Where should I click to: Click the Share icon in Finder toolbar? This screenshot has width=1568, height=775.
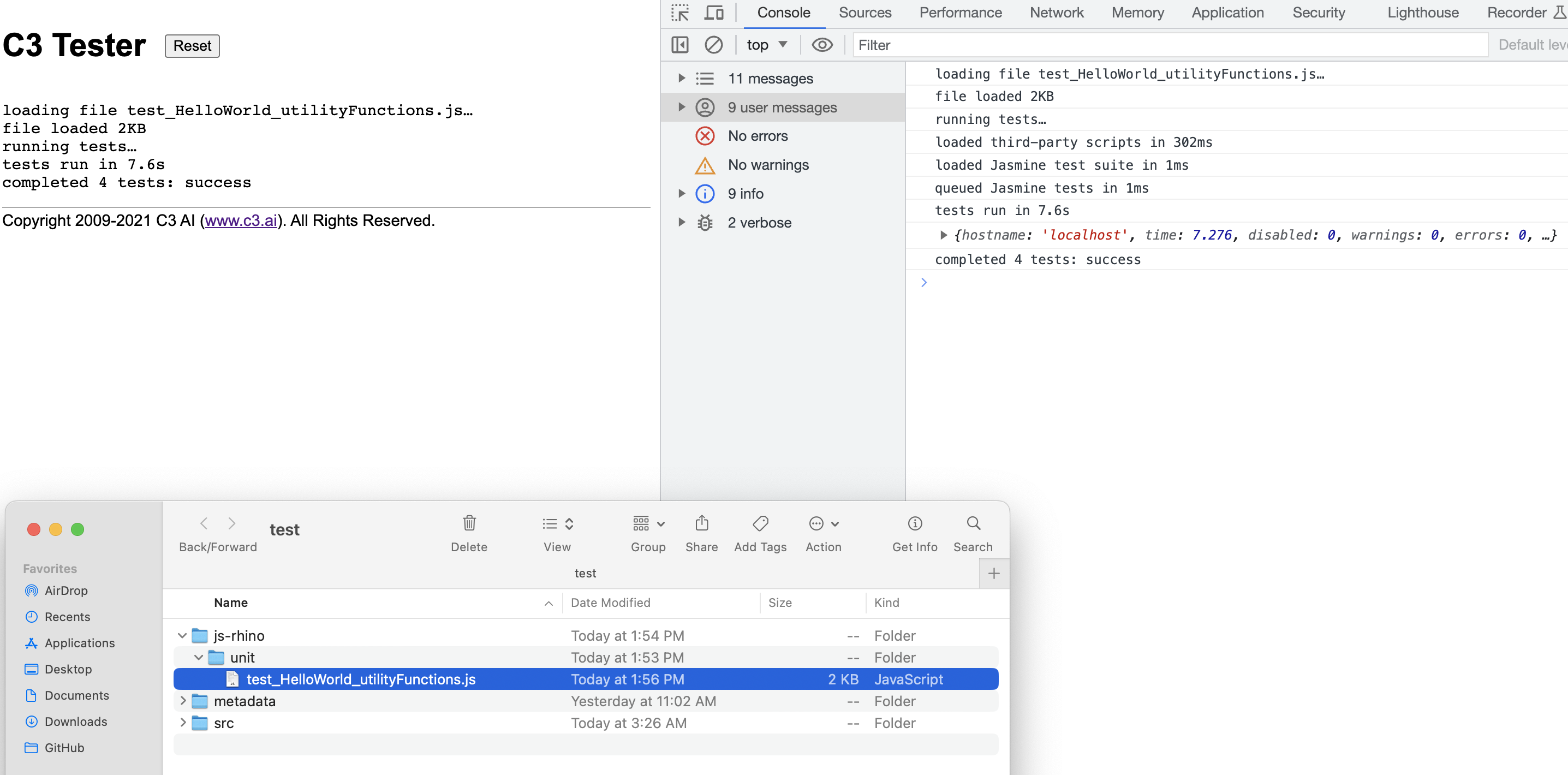tap(701, 523)
